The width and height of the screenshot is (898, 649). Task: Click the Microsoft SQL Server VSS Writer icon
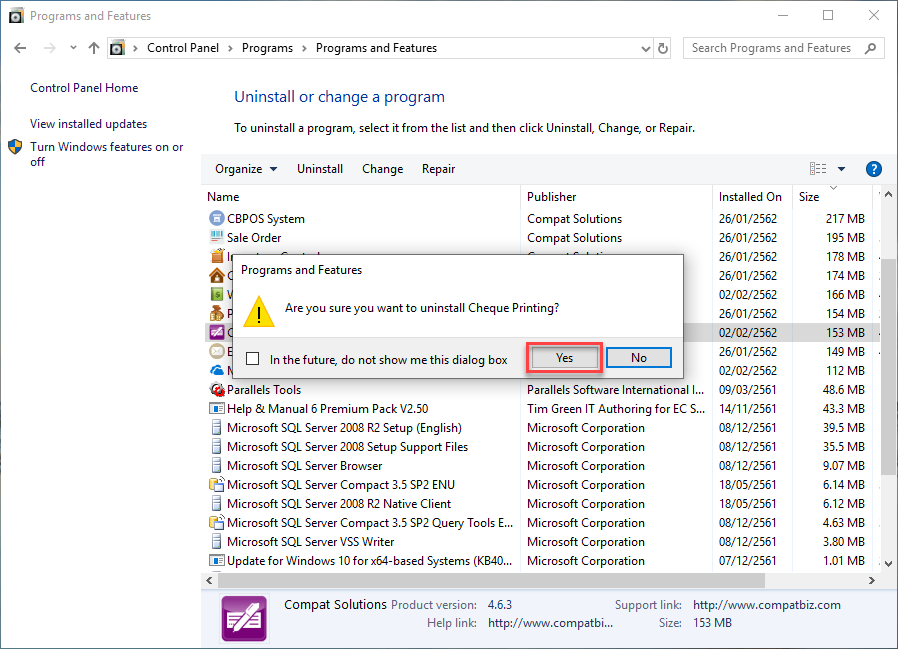pyautogui.click(x=216, y=541)
